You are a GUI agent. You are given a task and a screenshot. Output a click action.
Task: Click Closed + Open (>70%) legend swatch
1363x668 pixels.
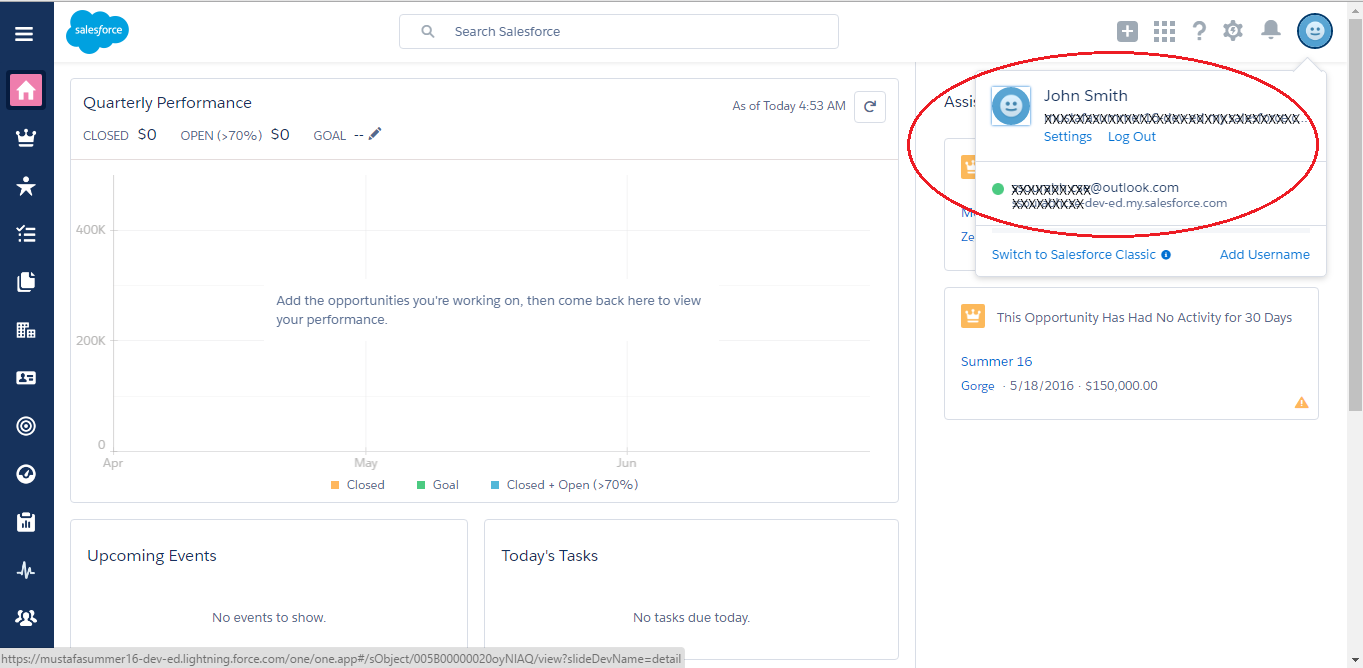click(495, 485)
